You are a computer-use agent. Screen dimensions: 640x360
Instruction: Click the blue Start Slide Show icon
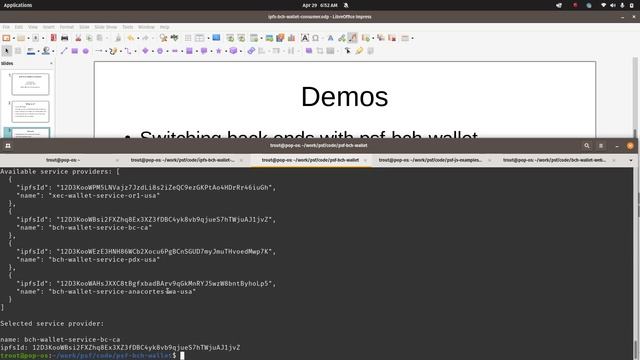pos(216,38)
